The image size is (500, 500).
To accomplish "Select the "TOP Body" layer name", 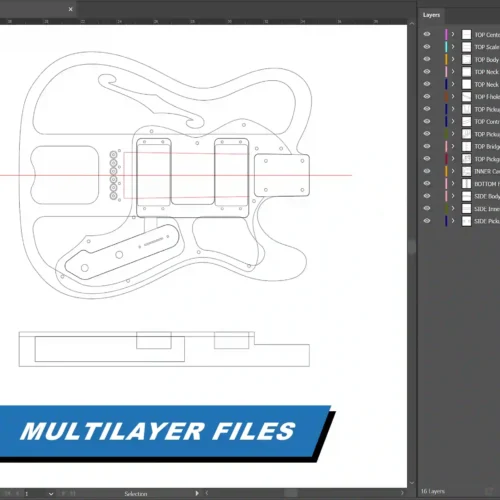I will click(x=487, y=60).
